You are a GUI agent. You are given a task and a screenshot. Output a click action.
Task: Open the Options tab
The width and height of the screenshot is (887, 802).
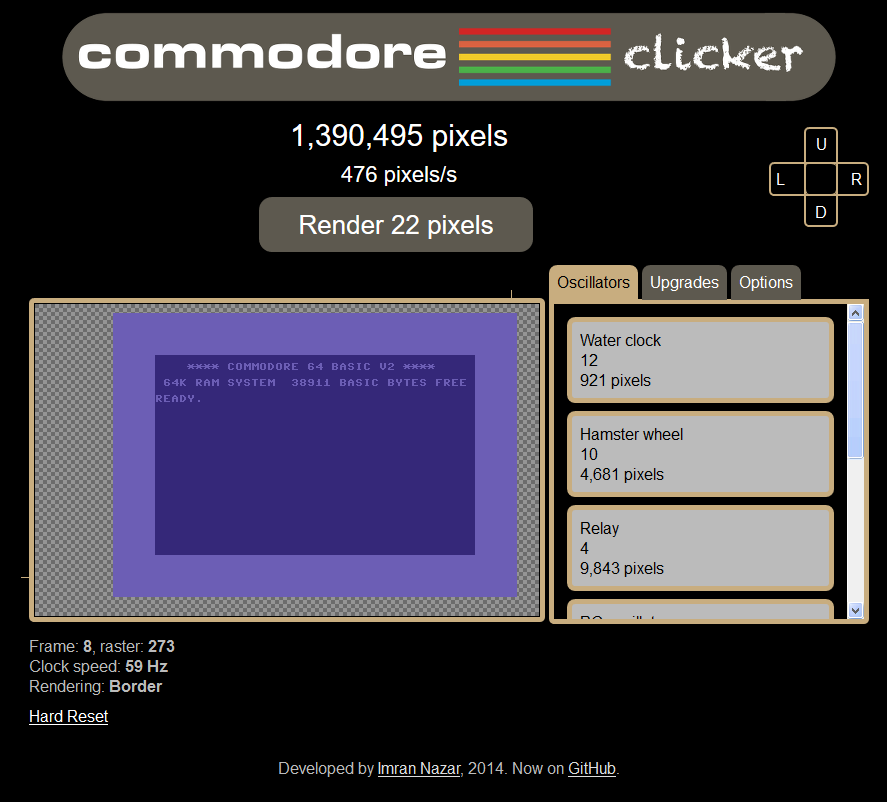[766, 282]
